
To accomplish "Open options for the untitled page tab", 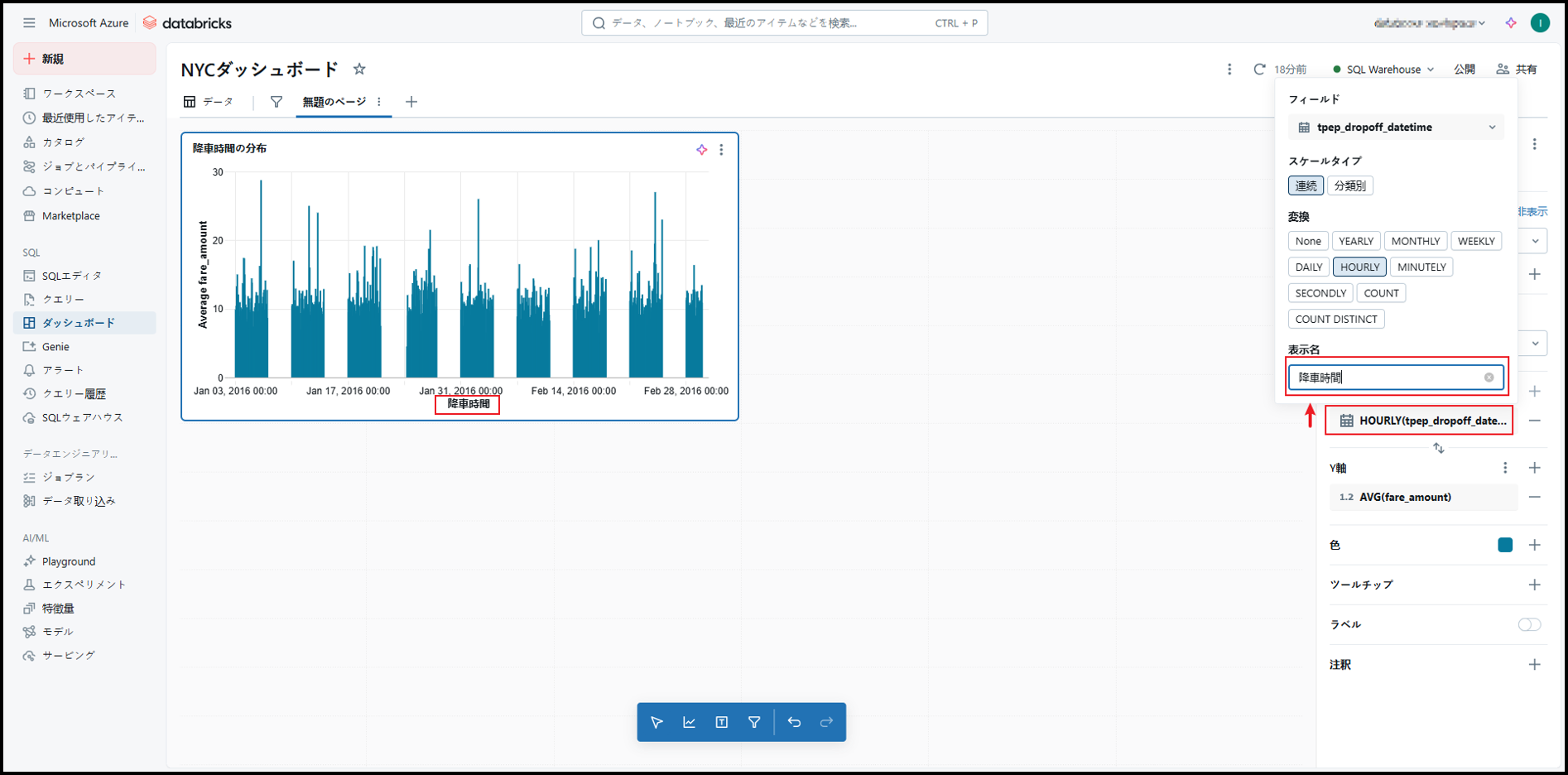I will pos(379,102).
